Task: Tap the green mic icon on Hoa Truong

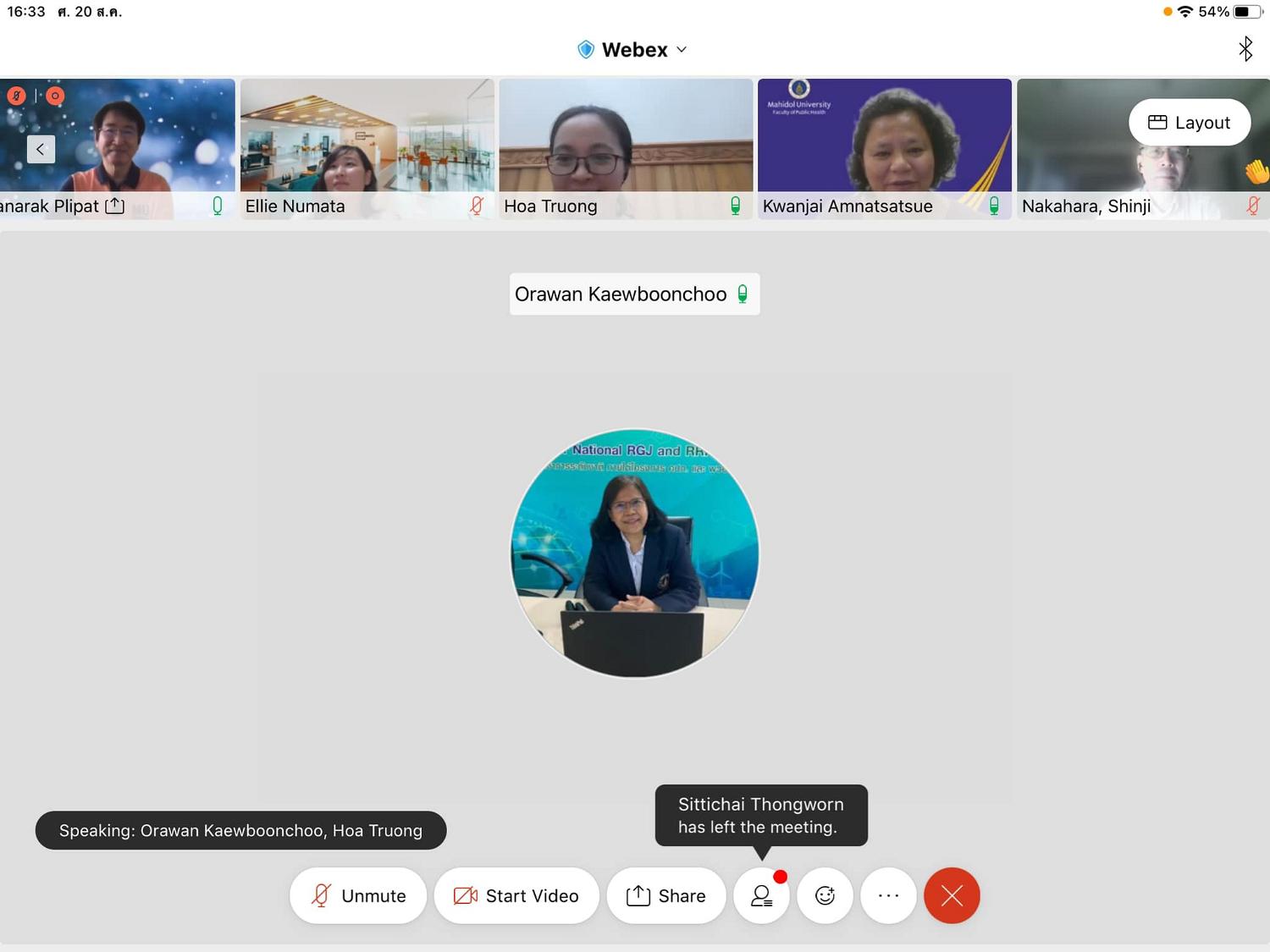Action: (x=736, y=206)
